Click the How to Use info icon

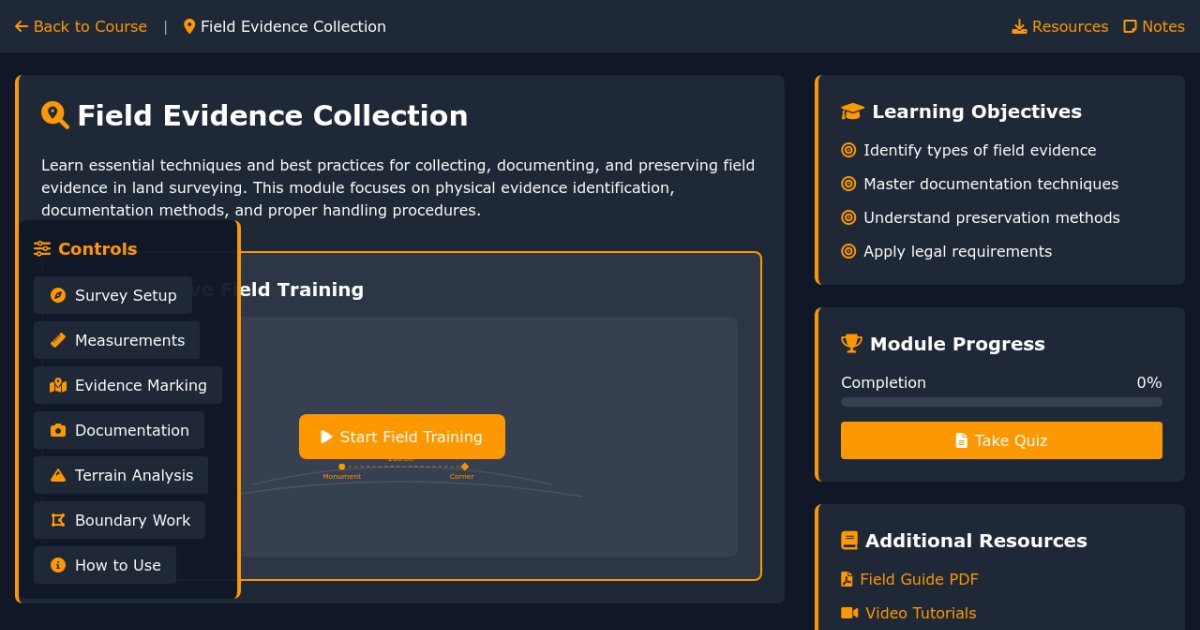click(57, 565)
